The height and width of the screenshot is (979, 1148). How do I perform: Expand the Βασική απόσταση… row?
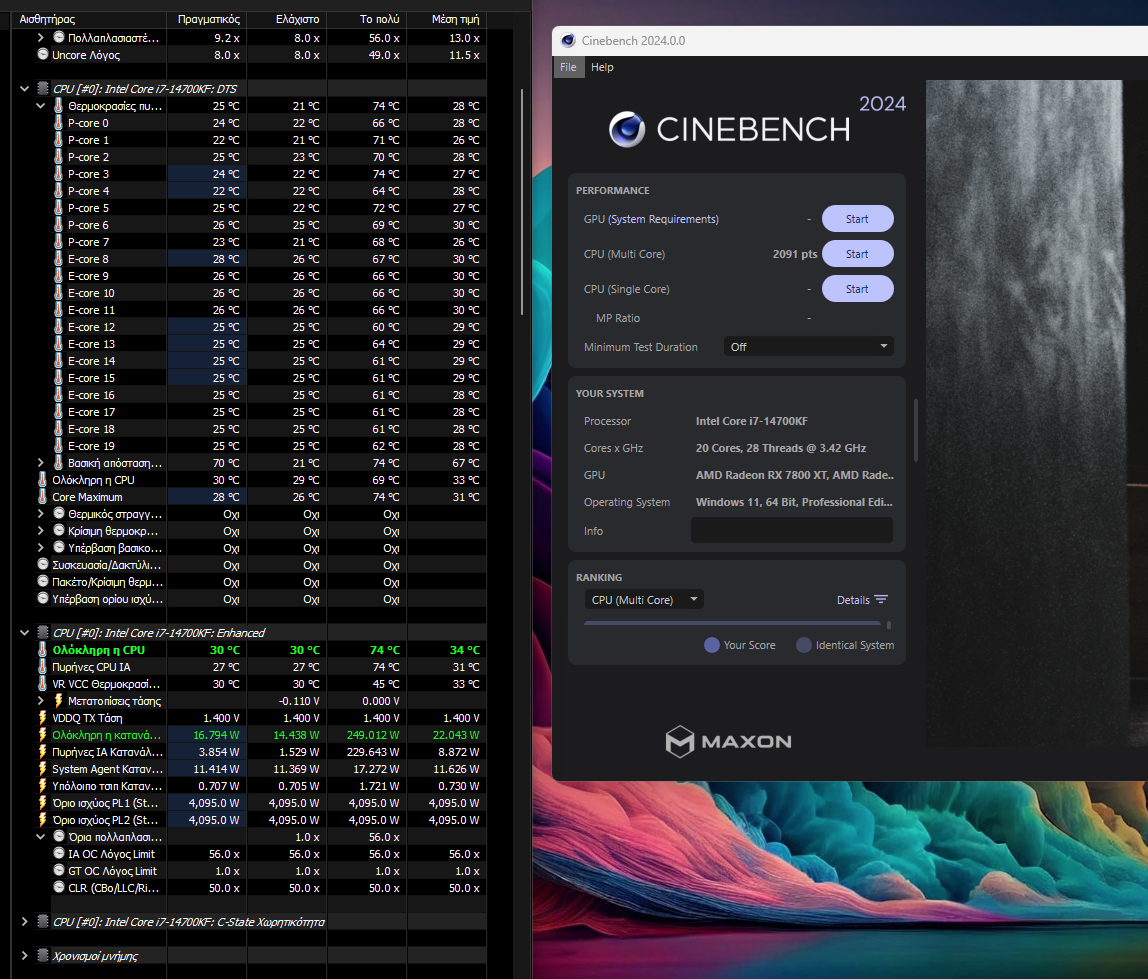tap(41, 463)
